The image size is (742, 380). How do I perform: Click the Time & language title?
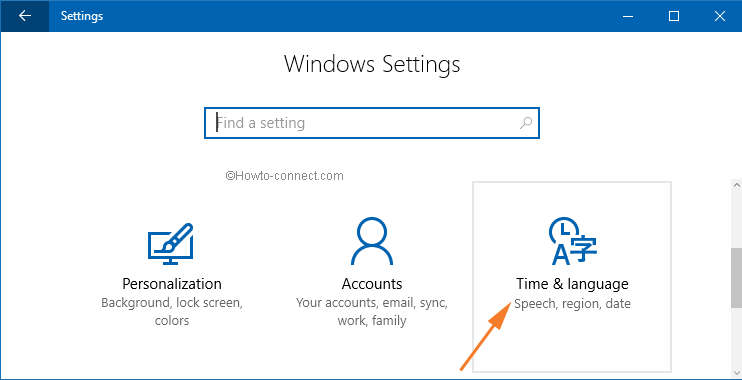tap(572, 284)
